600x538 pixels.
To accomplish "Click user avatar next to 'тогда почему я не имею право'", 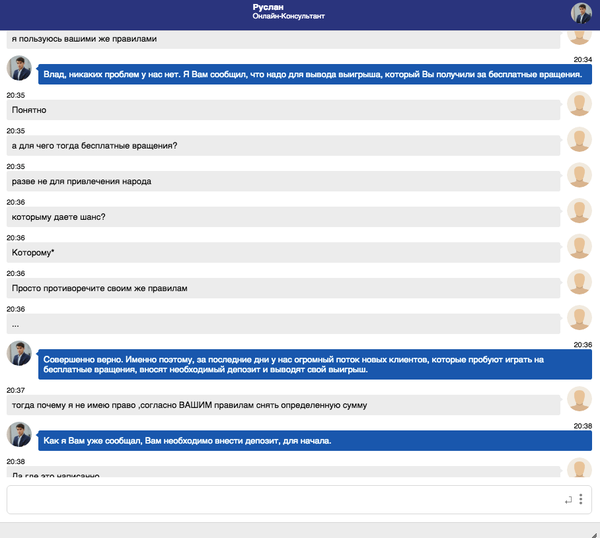I will pyautogui.click(x=578, y=398).
